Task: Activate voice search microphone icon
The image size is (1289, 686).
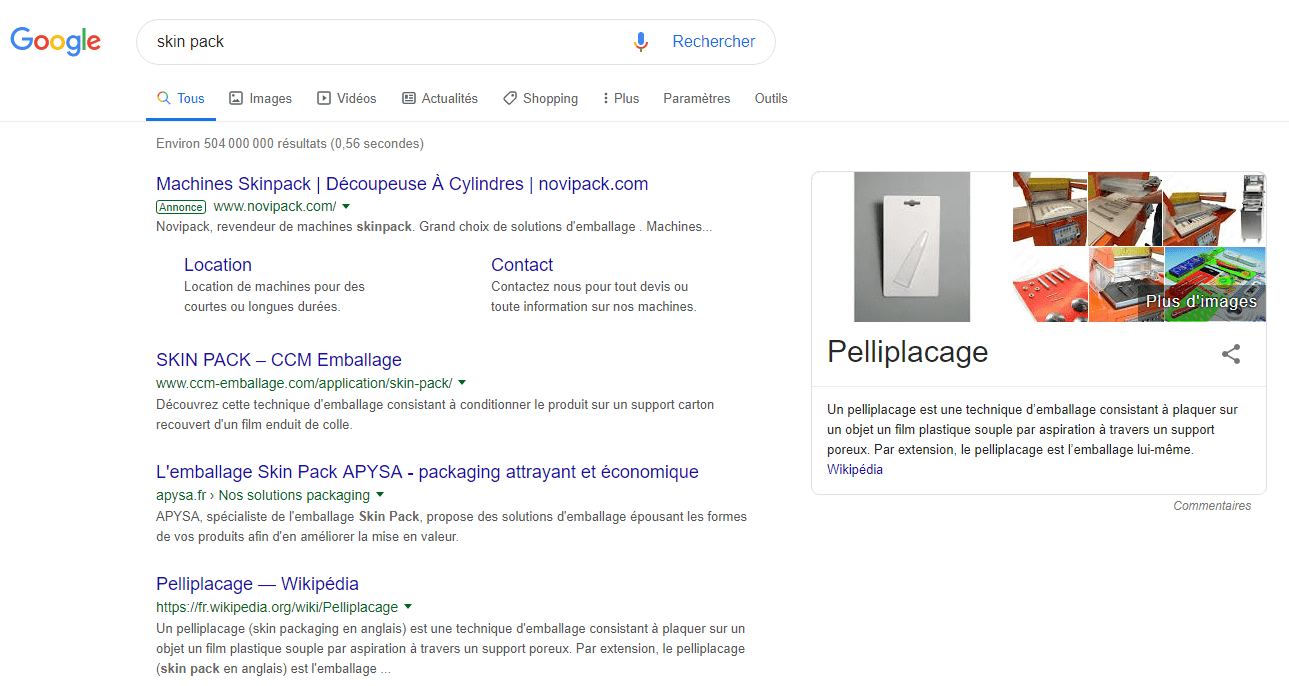Action: click(x=641, y=42)
